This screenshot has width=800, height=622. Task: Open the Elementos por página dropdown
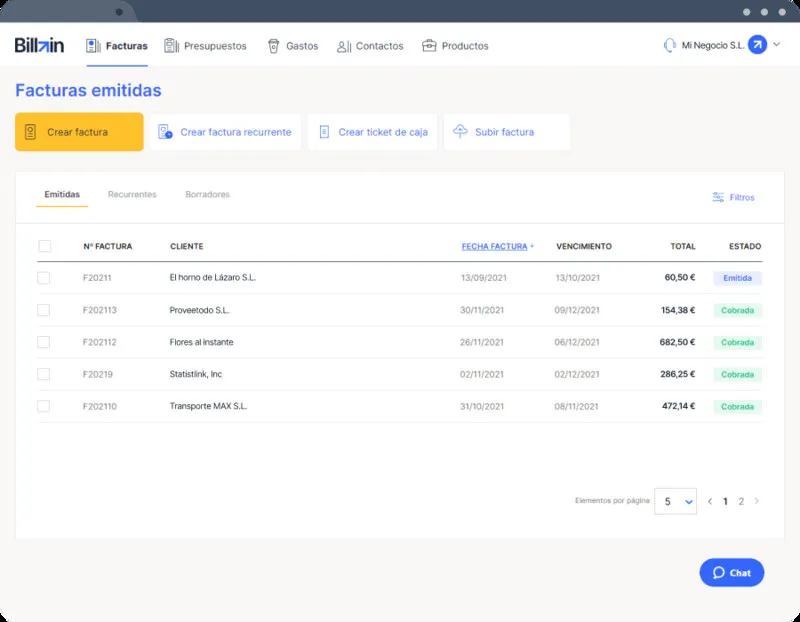click(675, 501)
